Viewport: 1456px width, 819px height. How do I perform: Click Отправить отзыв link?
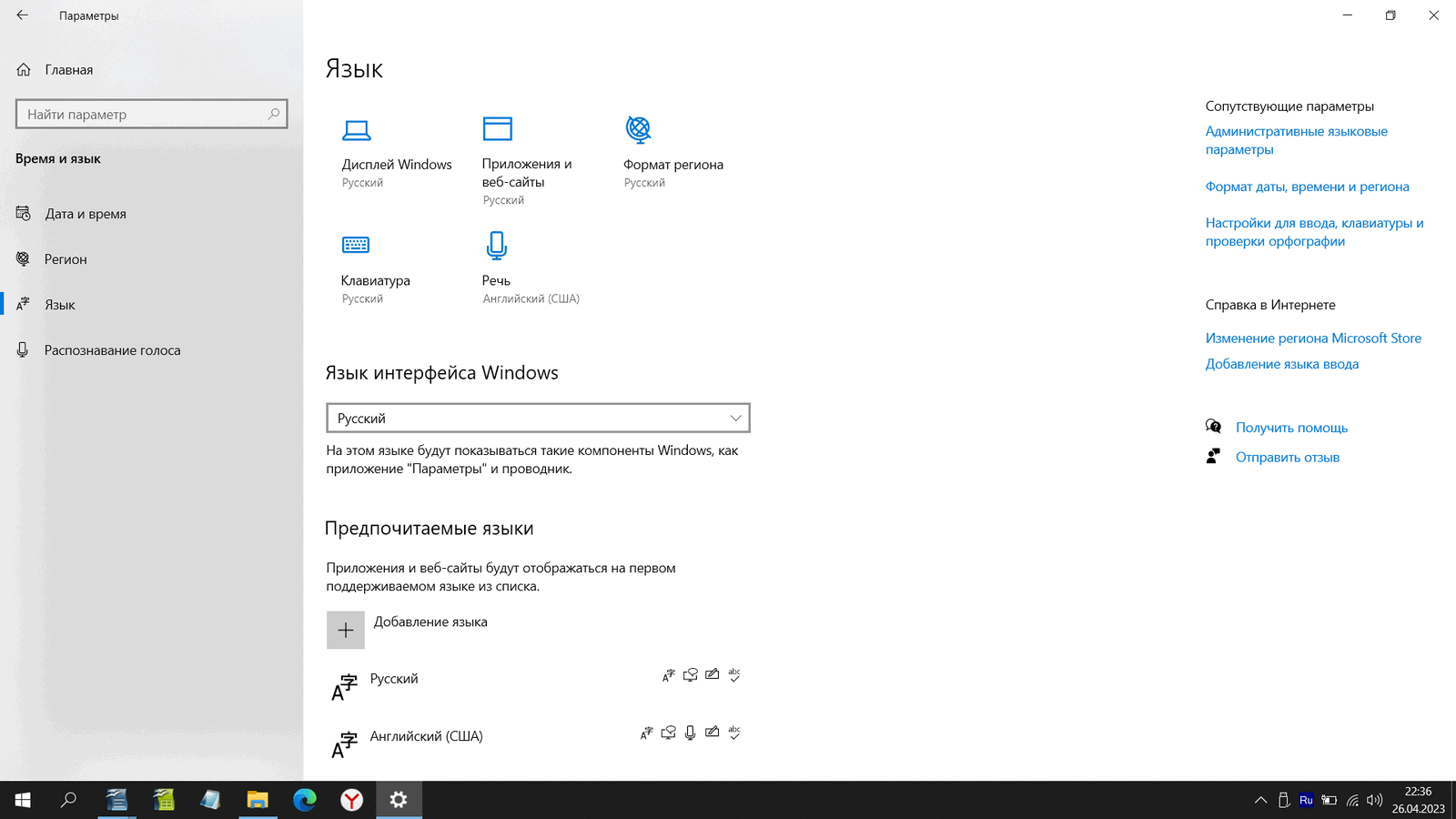(x=1287, y=458)
